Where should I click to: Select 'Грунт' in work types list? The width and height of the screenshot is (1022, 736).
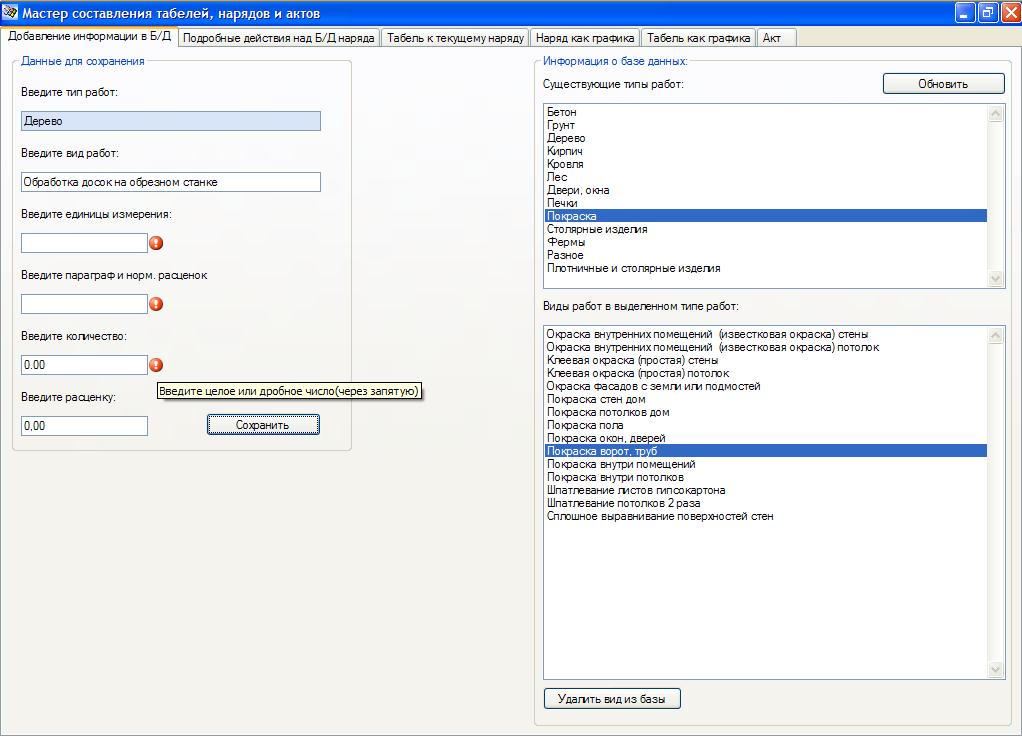(x=766, y=125)
